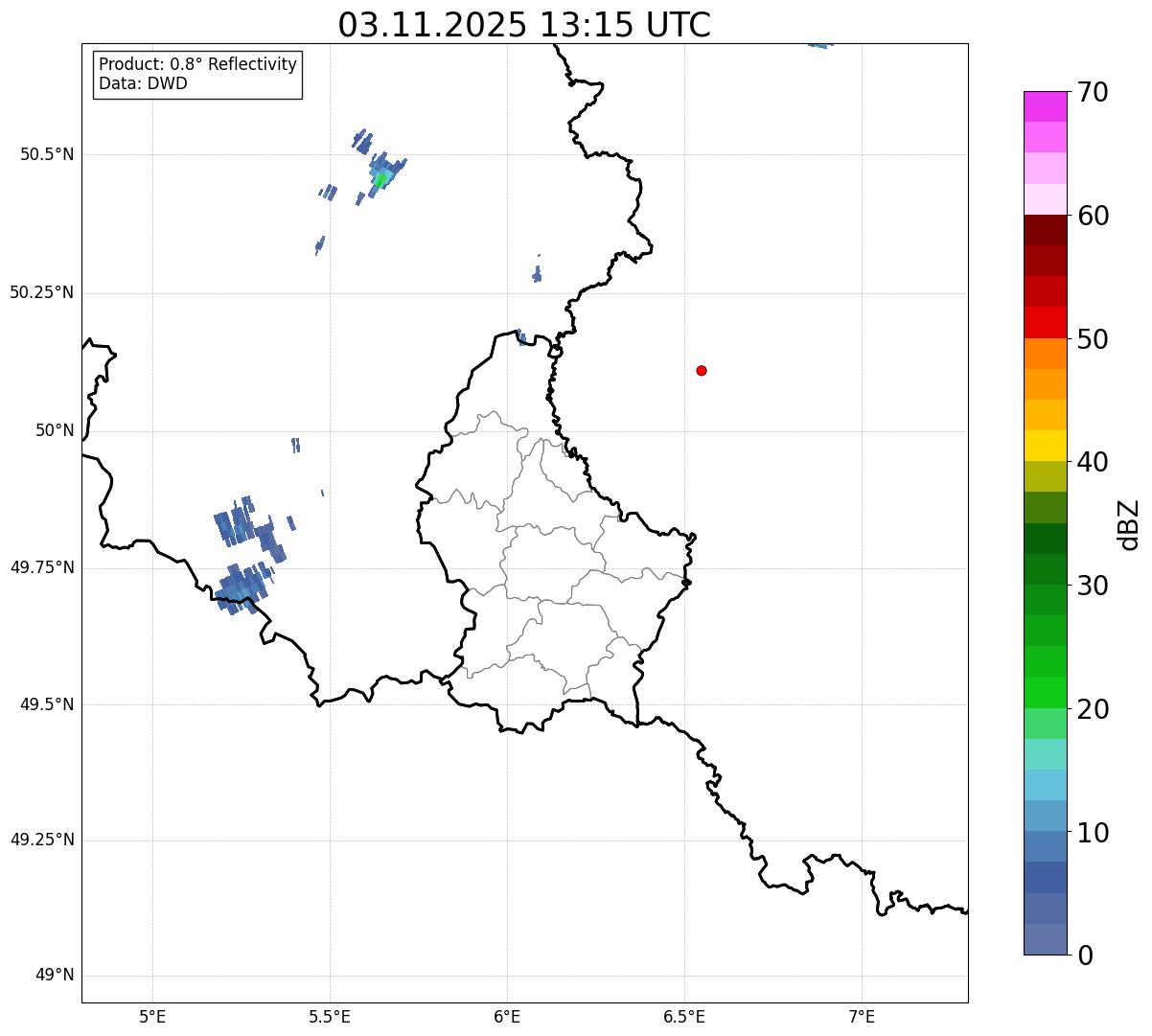The image size is (1152, 1036).
Task: Click the plot title "03.11.2025 13:15 UTC"
Action: click(x=524, y=24)
